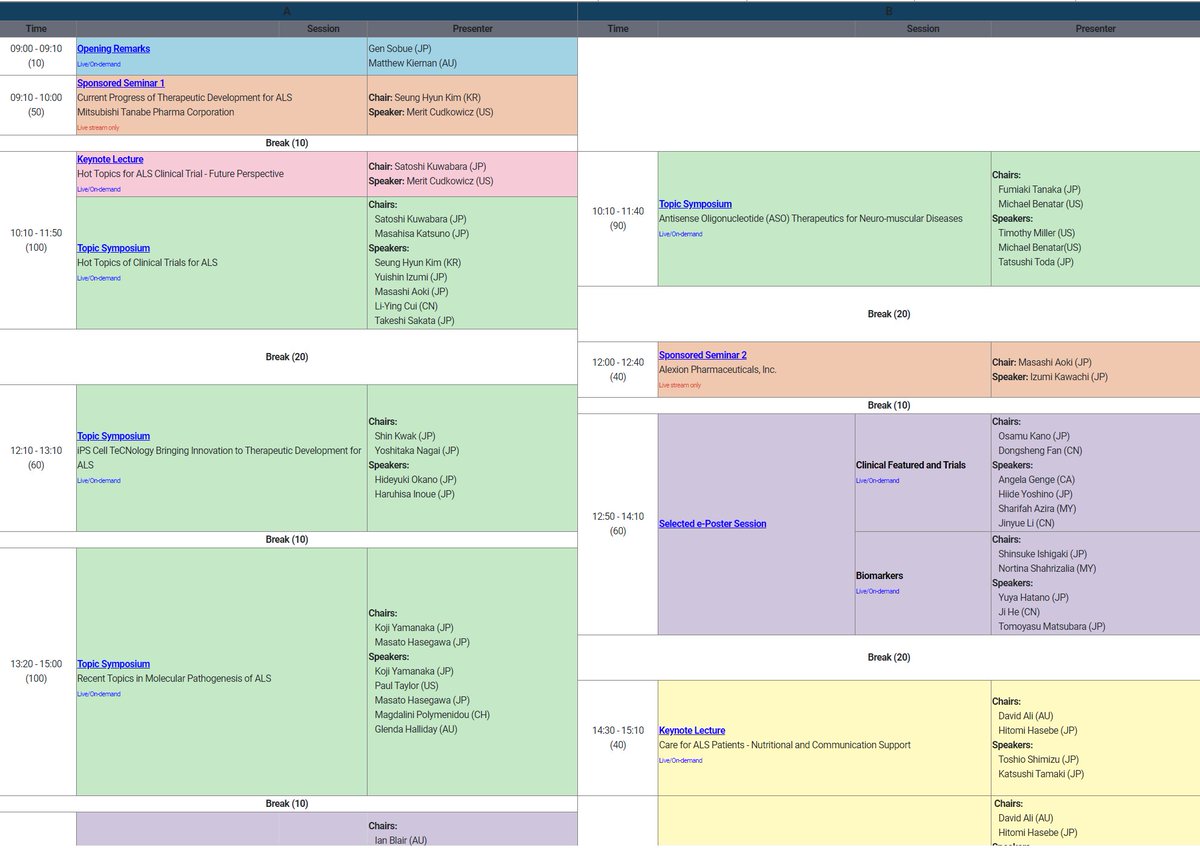Open the Topic Symposium link for Hot Topics of Clinical Trials
This screenshot has height=848, width=1200.
pos(114,248)
